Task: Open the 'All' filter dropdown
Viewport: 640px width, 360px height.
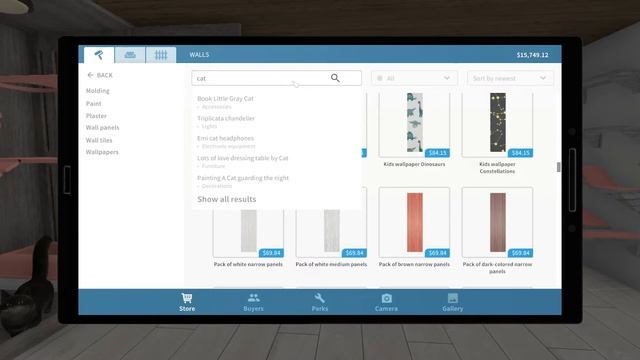Action: coord(414,78)
